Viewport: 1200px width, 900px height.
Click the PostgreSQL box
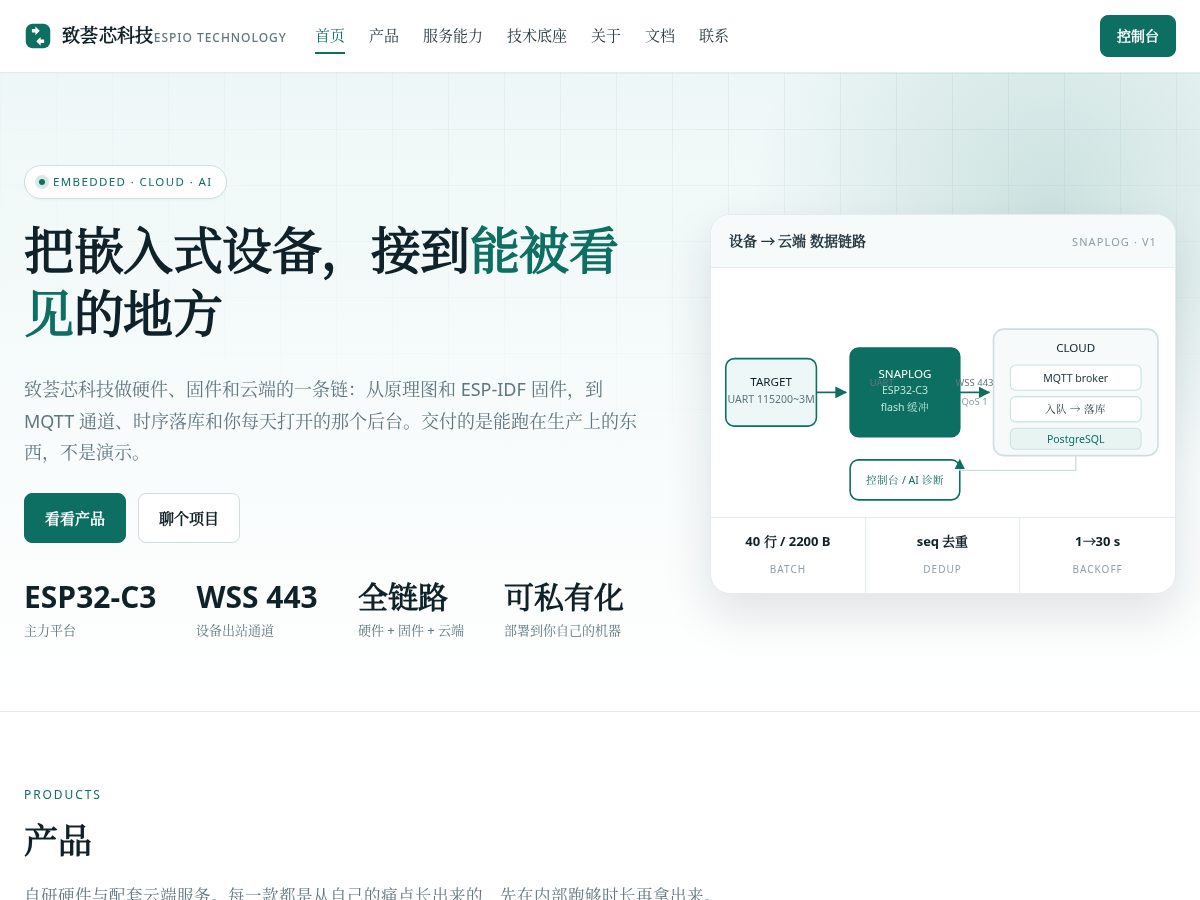point(1076,439)
